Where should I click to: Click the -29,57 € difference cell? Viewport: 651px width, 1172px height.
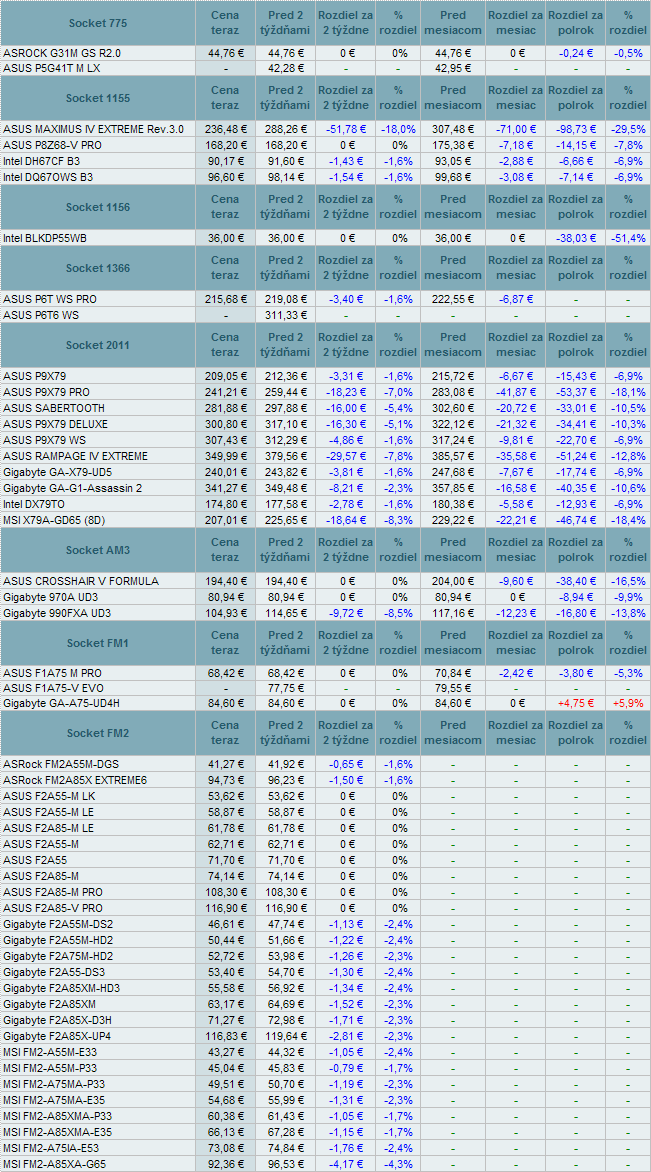pyautogui.click(x=346, y=456)
